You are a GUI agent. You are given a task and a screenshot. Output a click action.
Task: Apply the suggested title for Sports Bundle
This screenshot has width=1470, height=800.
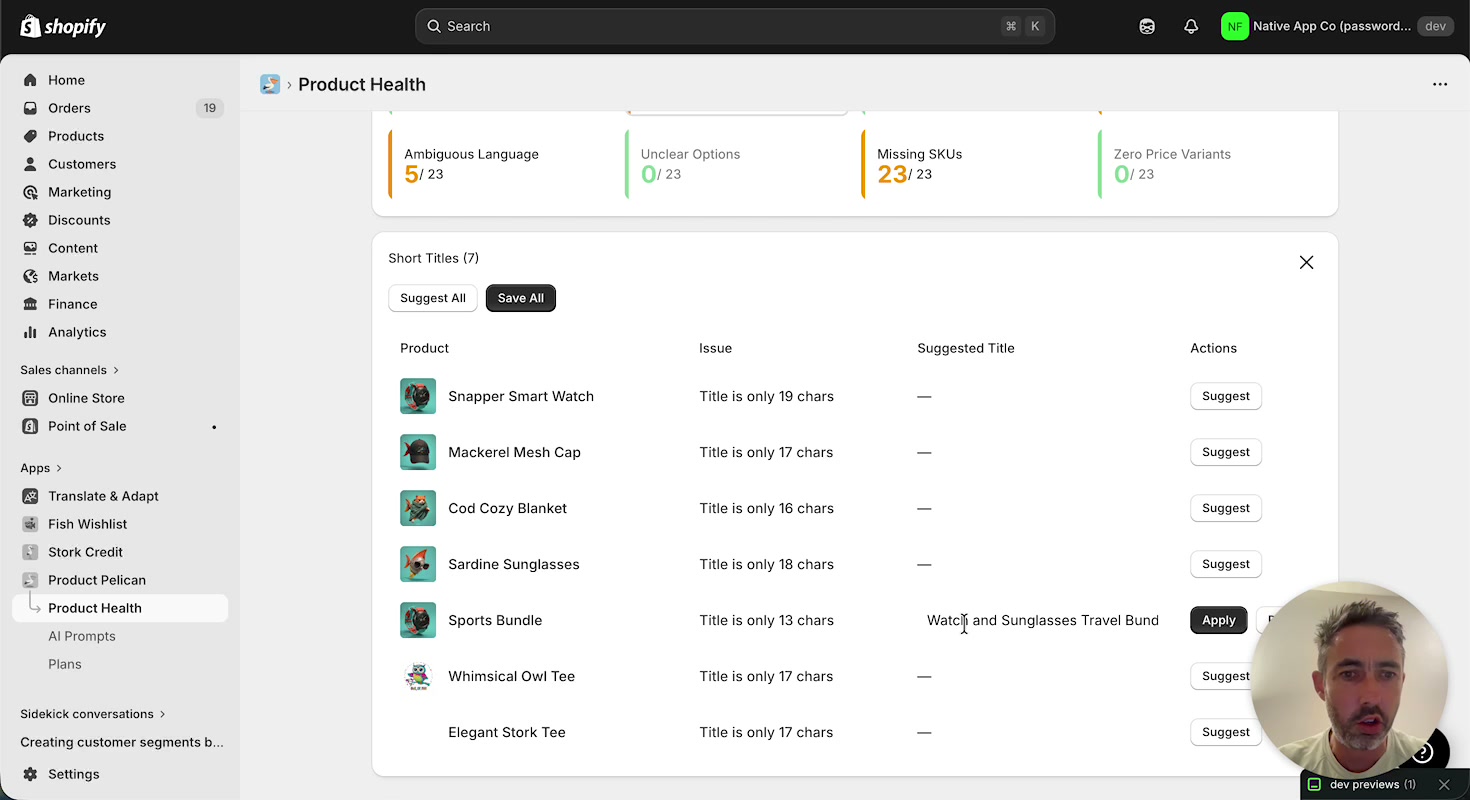pyautogui.click(x=1218, y=620)
